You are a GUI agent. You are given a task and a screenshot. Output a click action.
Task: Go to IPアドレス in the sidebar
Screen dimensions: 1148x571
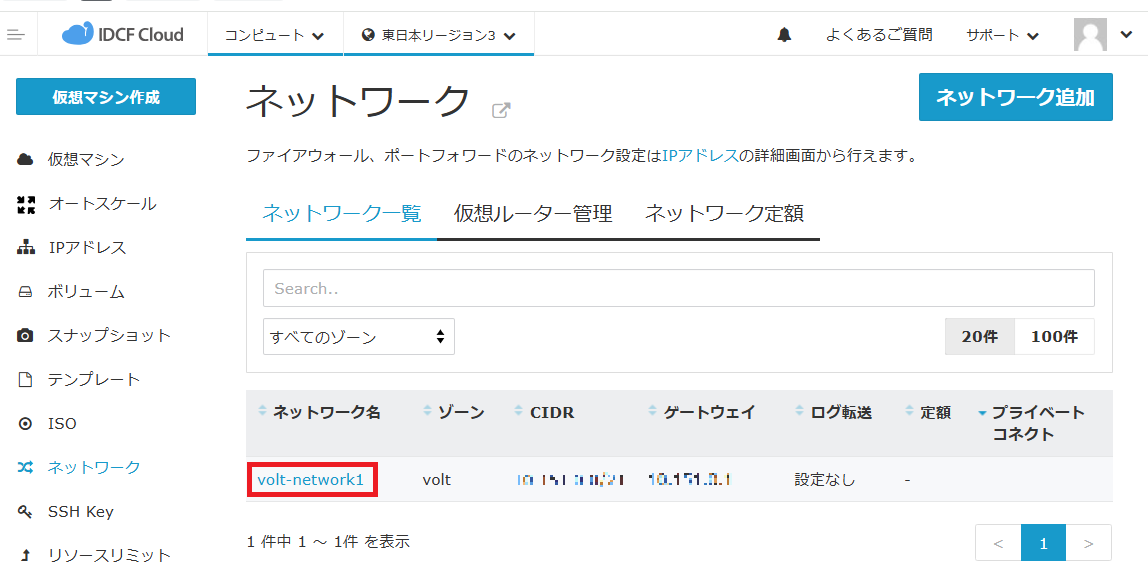[x=86, y=247]
